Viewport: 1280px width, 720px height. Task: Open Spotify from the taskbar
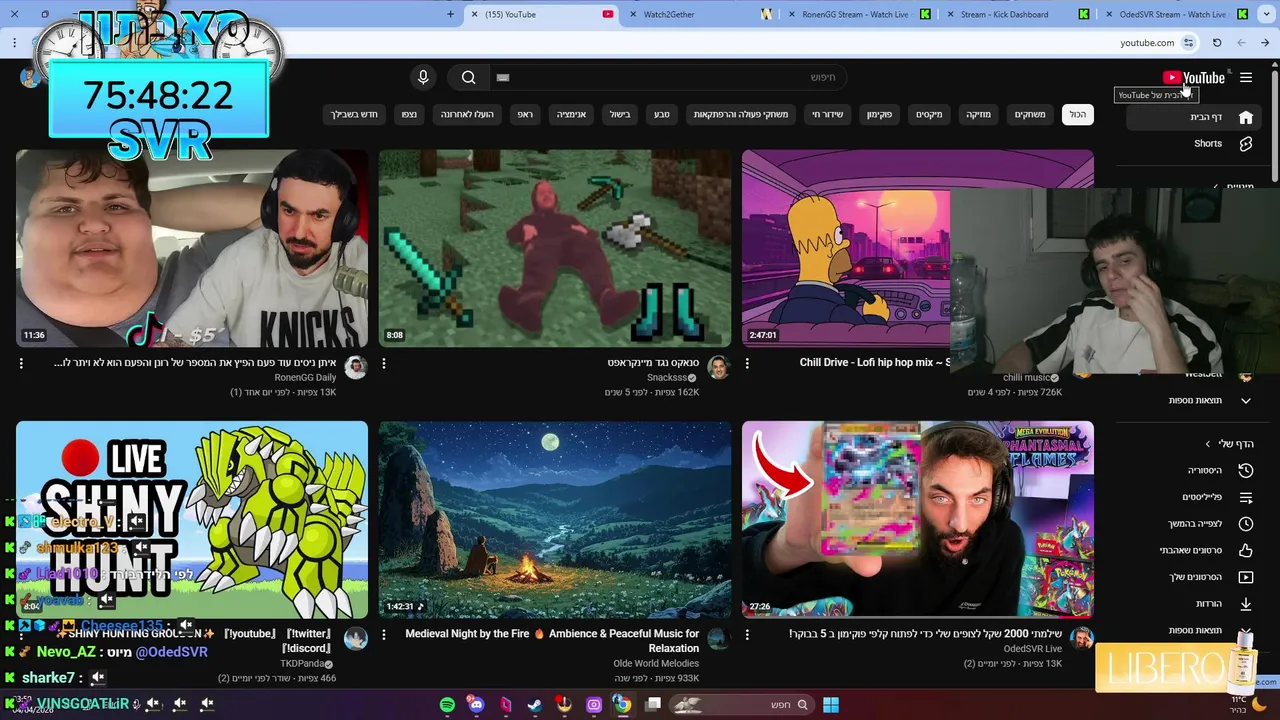tap(447, 705)
